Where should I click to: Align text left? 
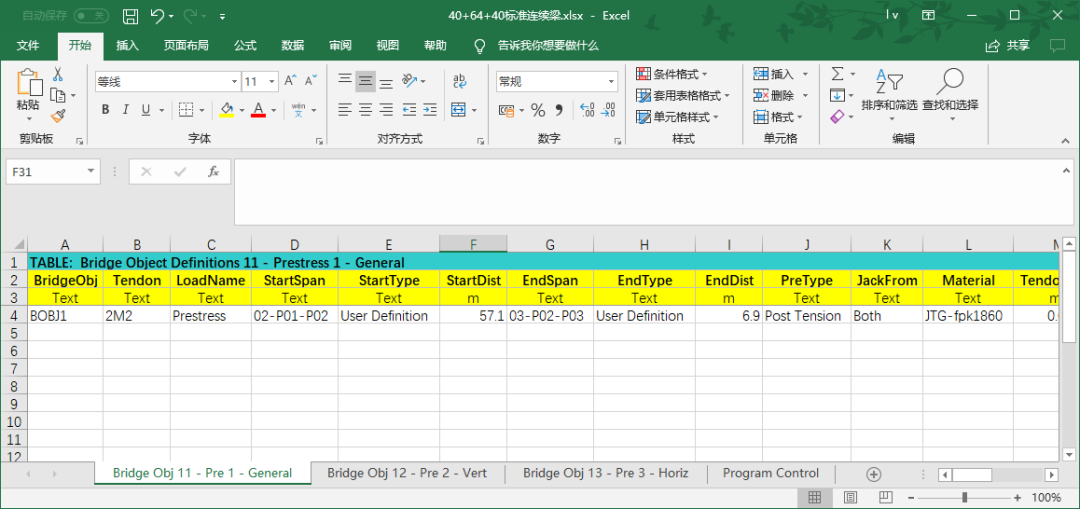tap(345, 110)
